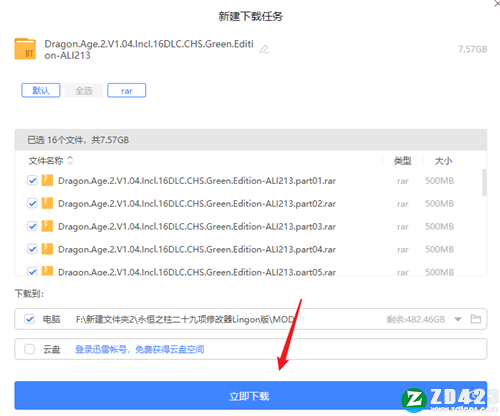
Task: Click the task name Dragon.Age.2 title text
Action: 149,49
